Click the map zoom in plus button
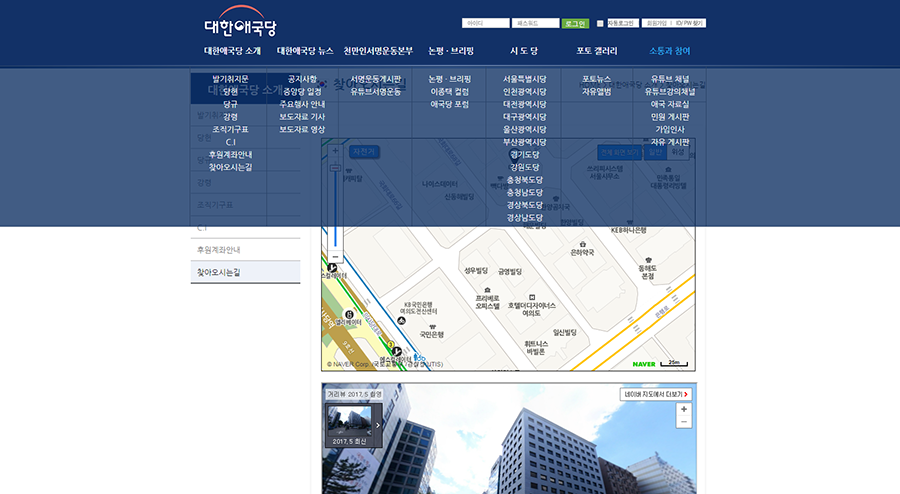This screenshot has height=494, width=900. point(335,152)
